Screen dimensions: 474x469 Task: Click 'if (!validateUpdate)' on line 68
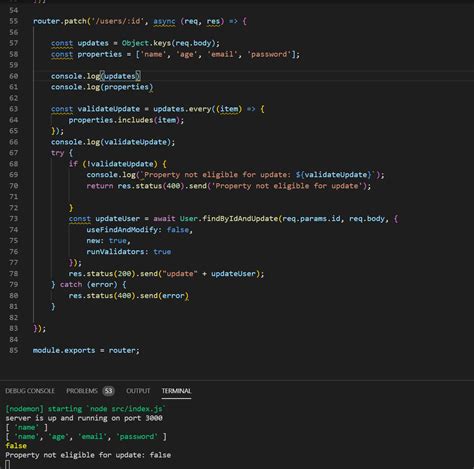[x=113, y=164]
